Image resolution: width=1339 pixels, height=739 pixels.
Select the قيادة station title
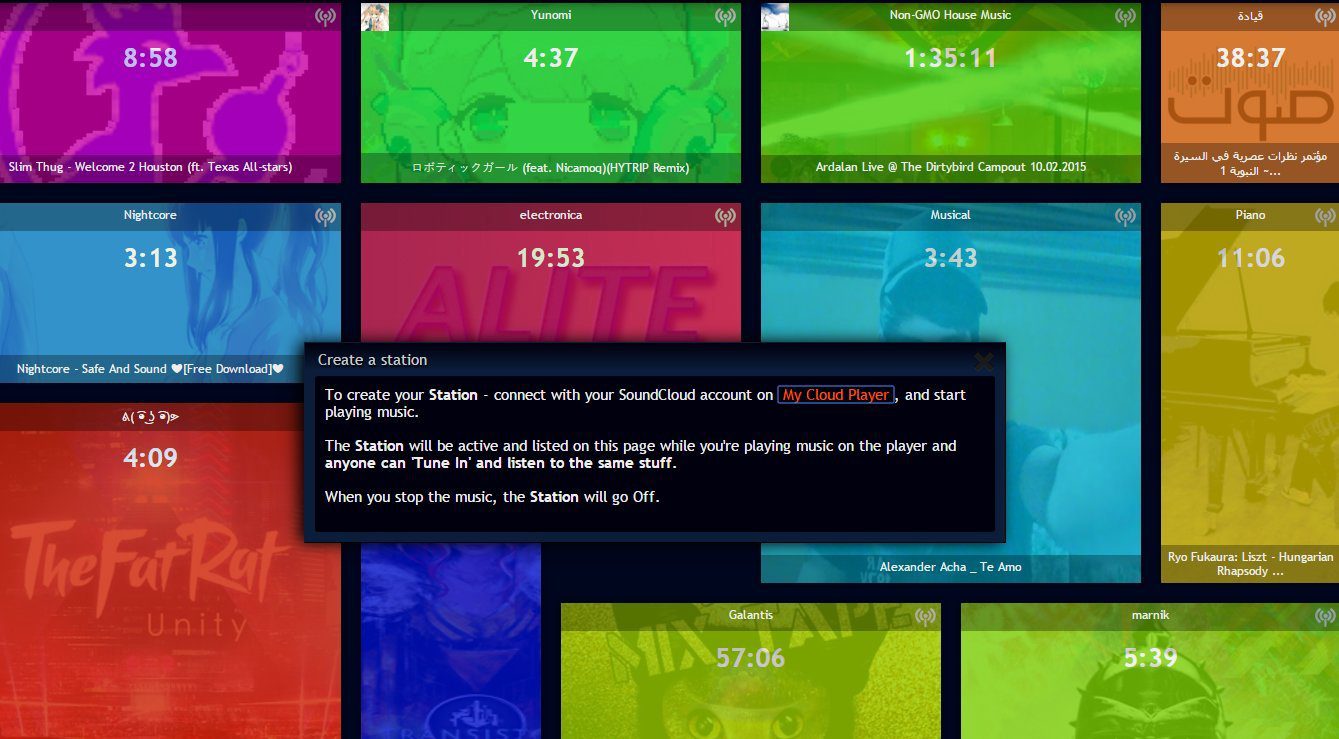[x=1250, y=16]
